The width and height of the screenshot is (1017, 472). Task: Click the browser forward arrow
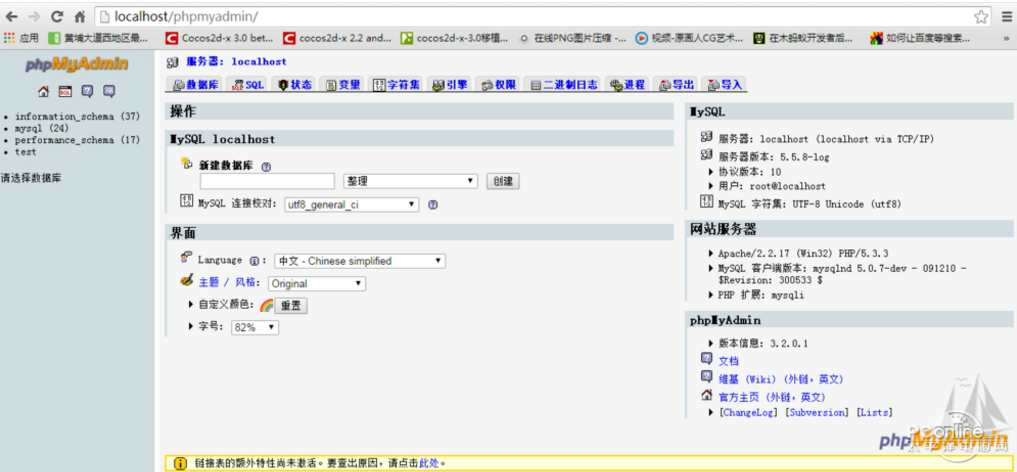[34, 16]
